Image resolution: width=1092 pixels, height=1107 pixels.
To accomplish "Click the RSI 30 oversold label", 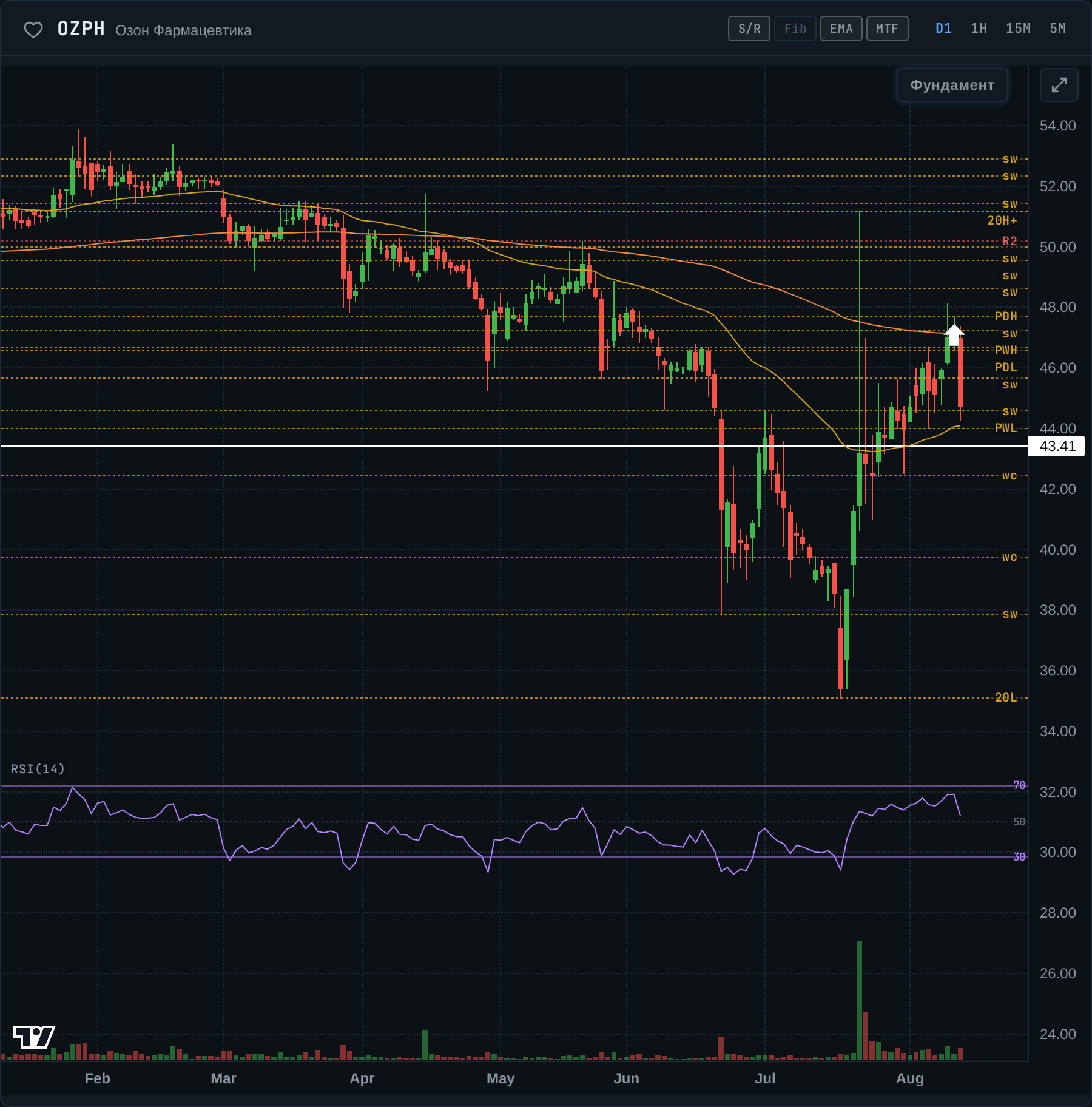I will [1019, 856].
